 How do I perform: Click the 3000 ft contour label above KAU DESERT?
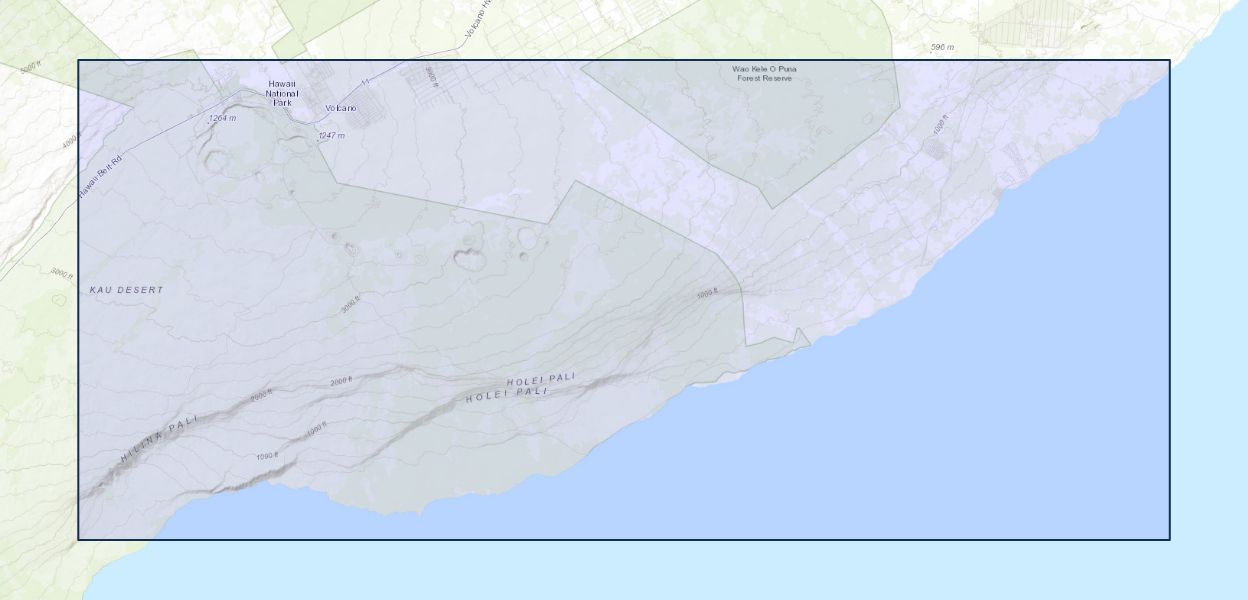tap(62, 271)
